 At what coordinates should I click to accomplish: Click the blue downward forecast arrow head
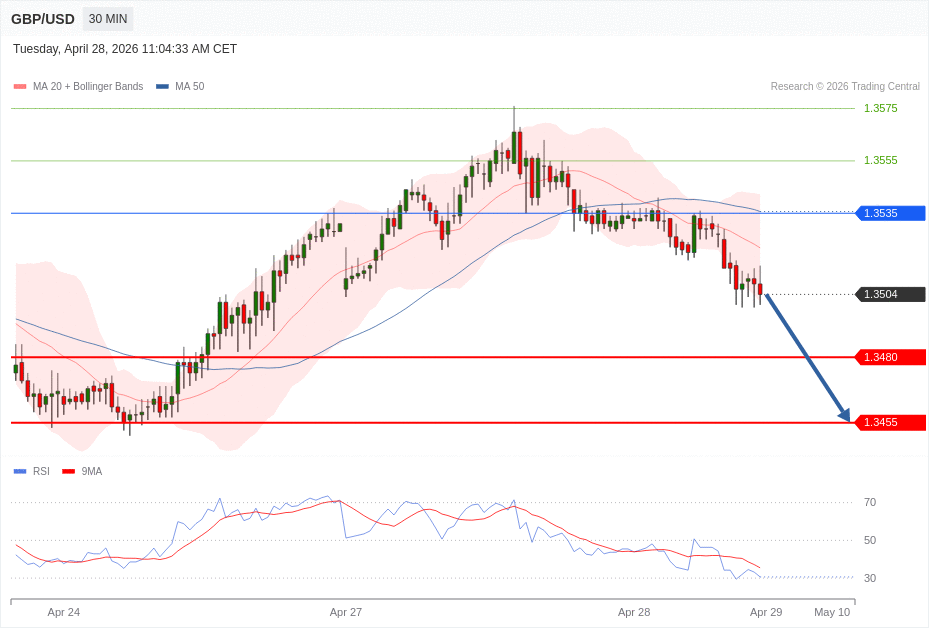click(844, 414)
